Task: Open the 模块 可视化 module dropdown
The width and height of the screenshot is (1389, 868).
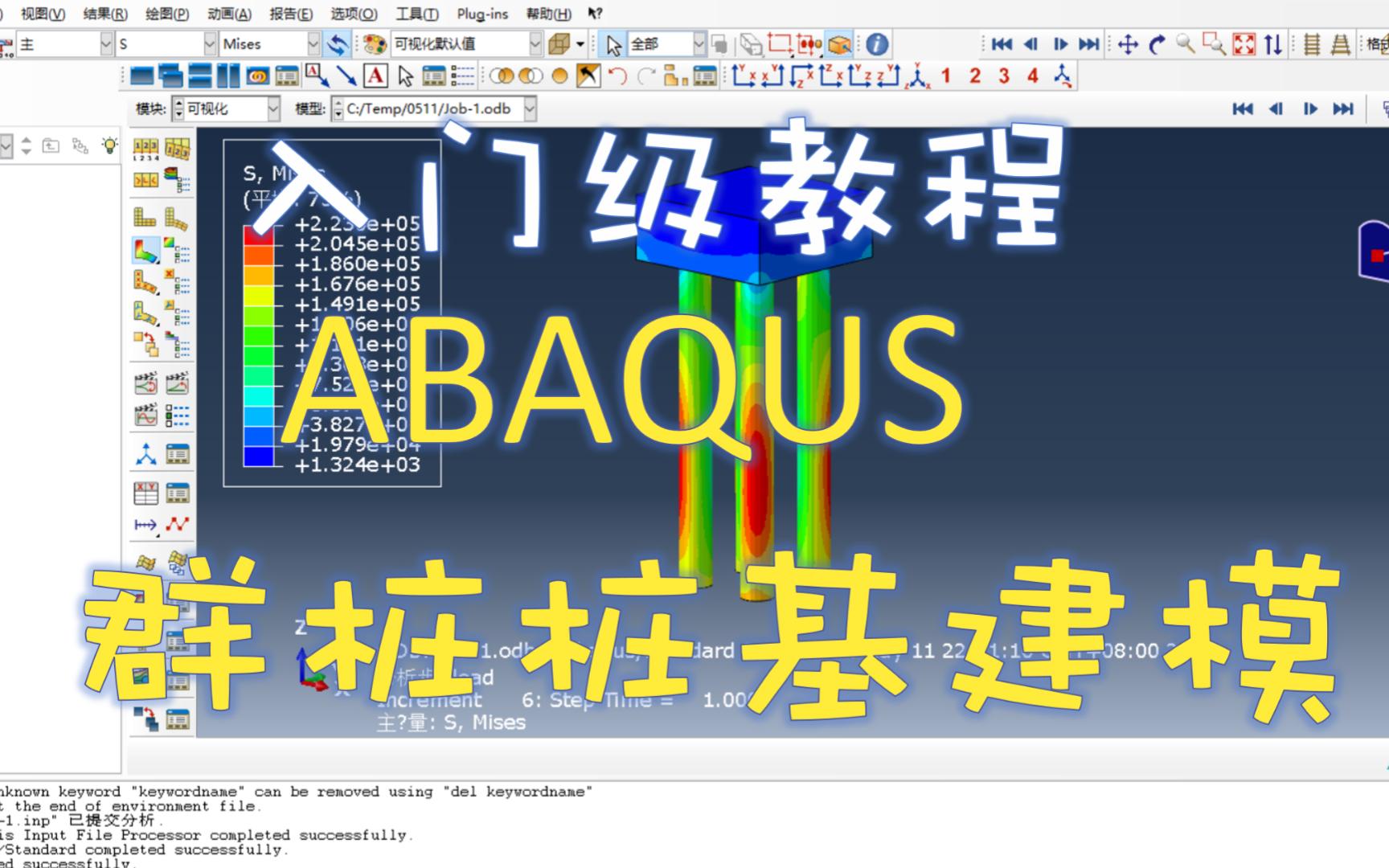Action: [273, 108]
